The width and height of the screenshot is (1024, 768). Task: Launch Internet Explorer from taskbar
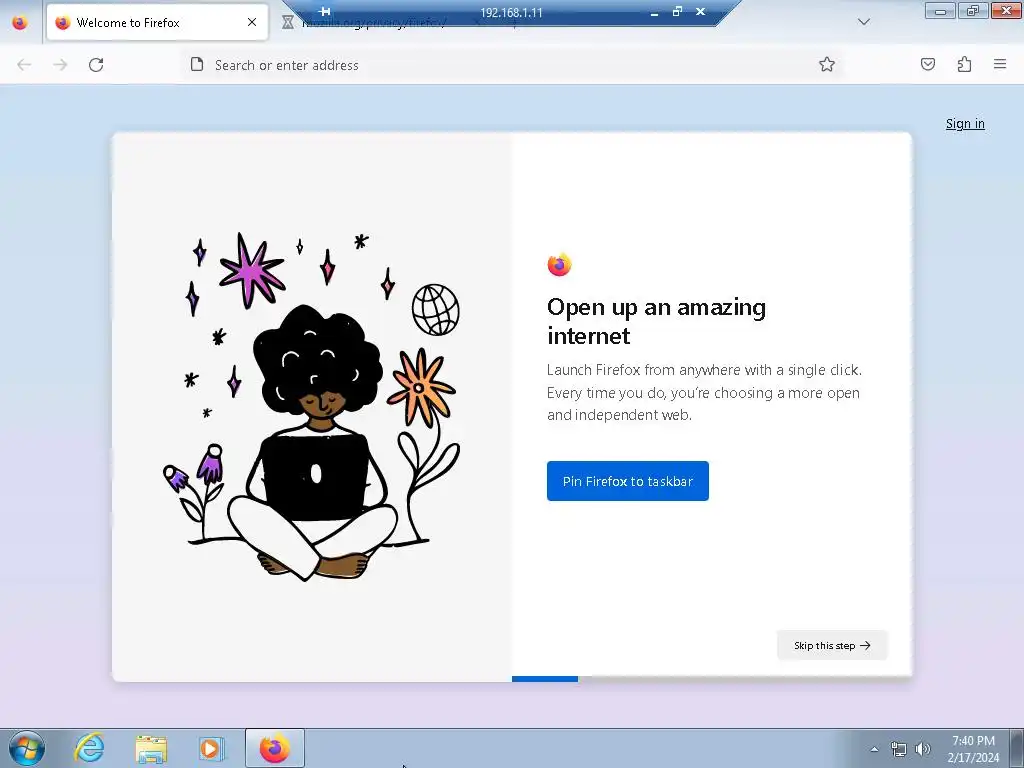(89, 748)
